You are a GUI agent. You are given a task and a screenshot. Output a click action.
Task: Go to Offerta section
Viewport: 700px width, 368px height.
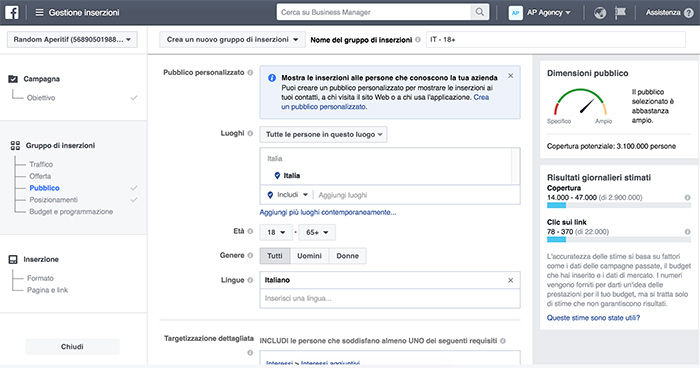click(40, 176)
